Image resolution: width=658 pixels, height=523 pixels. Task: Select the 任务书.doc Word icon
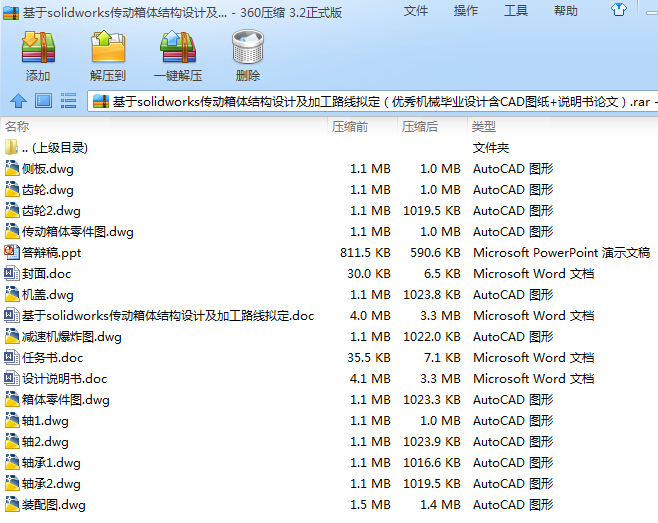tap(12, 357)
